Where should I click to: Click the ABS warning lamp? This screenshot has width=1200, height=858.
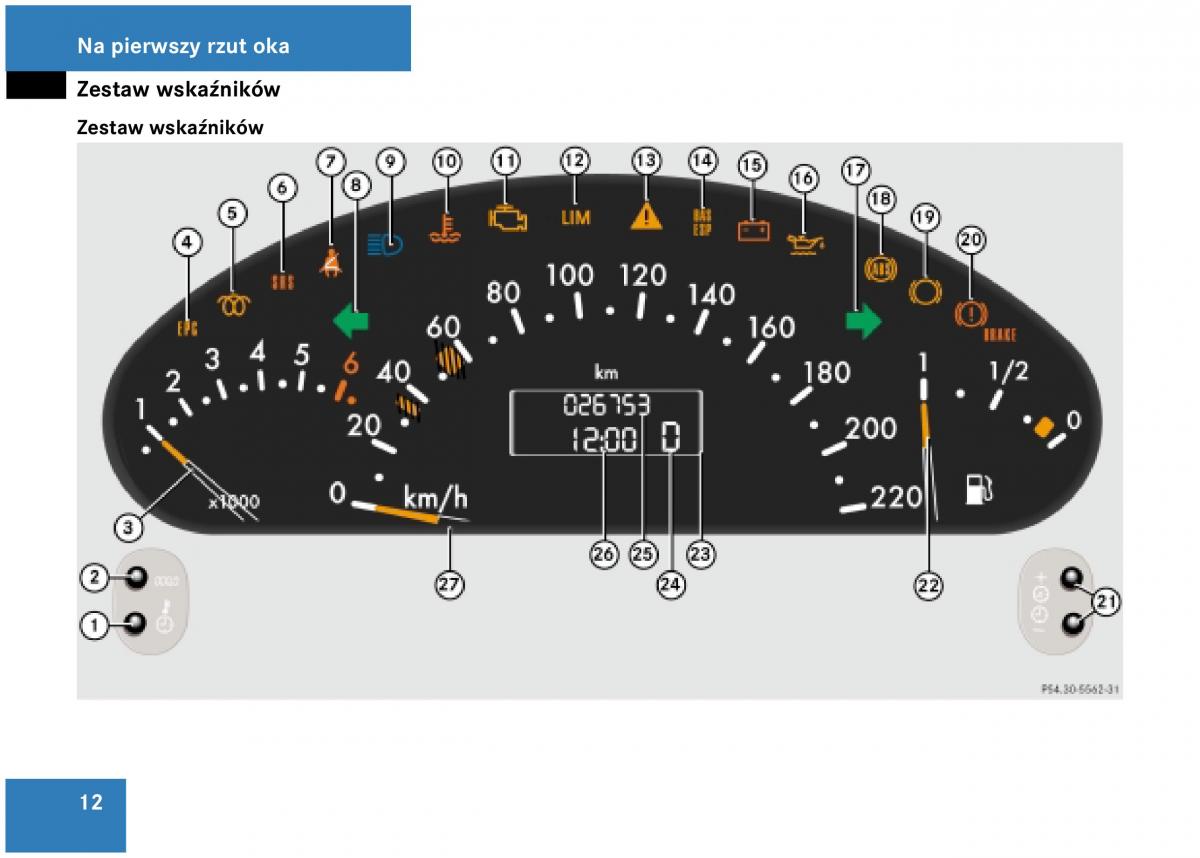pos(881,269)
